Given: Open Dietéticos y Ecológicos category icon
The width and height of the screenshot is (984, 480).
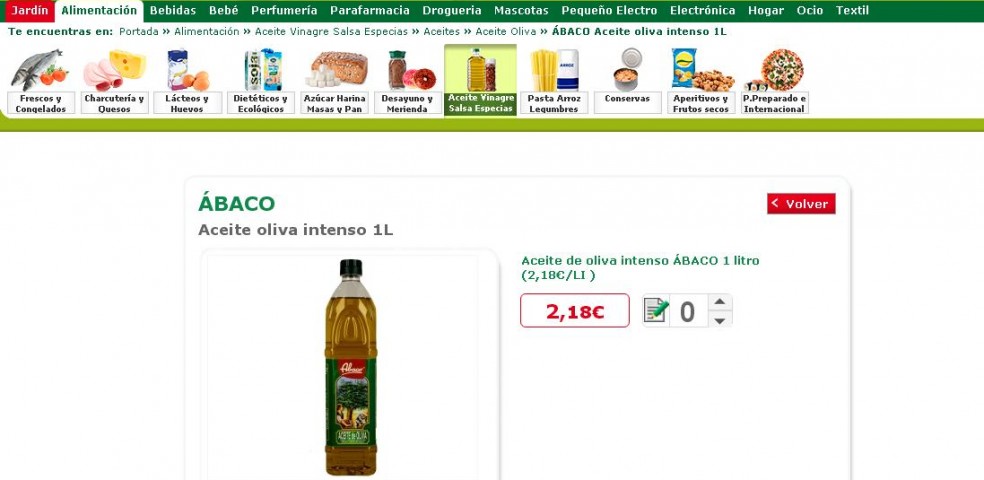Looking at the screenshot, I should [260, 81].
